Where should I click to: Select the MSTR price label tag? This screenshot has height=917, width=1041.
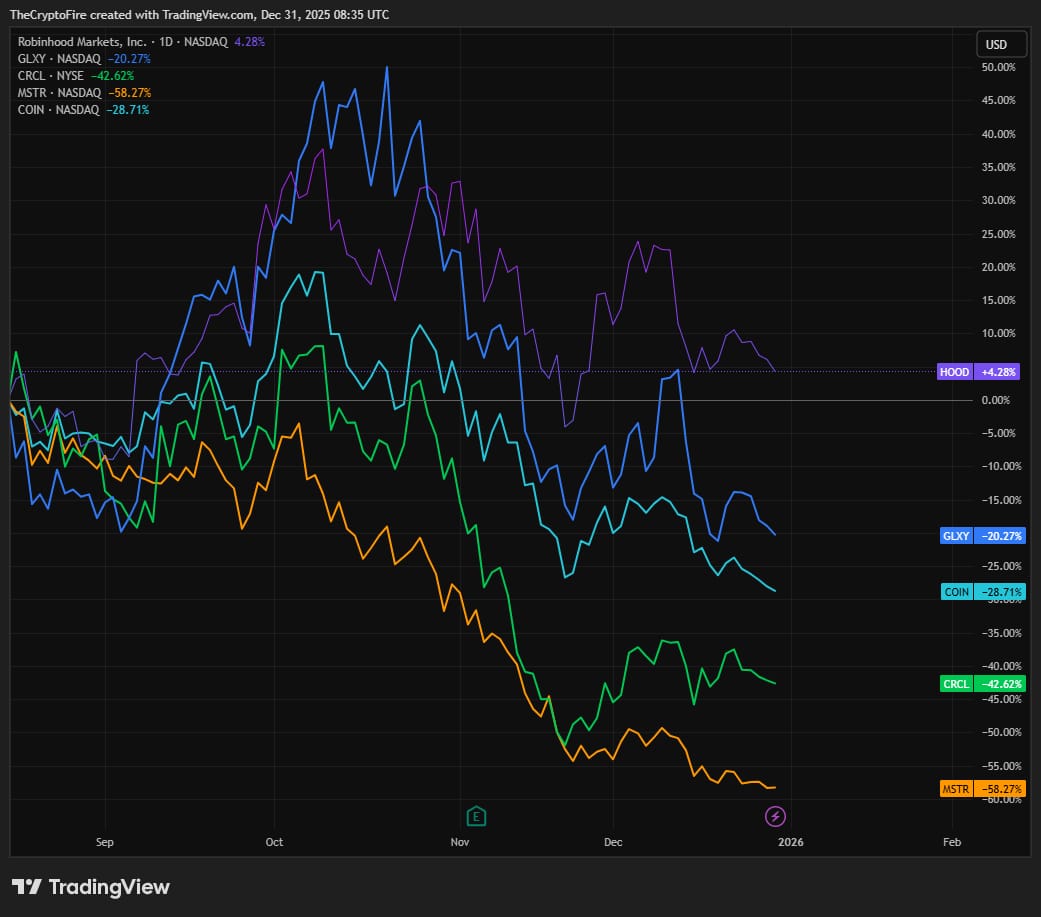[983, 789]
